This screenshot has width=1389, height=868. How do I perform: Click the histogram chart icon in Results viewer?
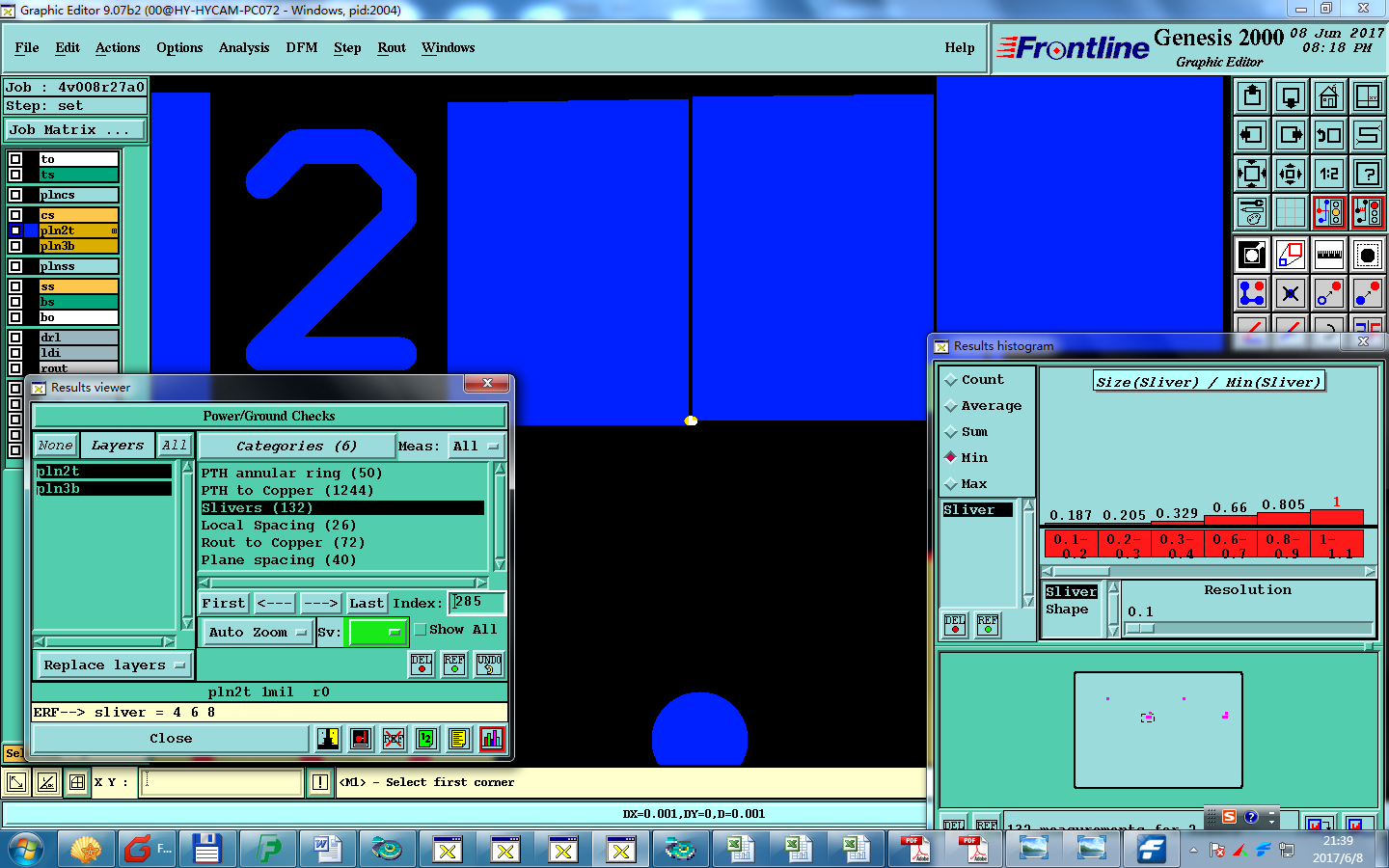pos(492,739)
